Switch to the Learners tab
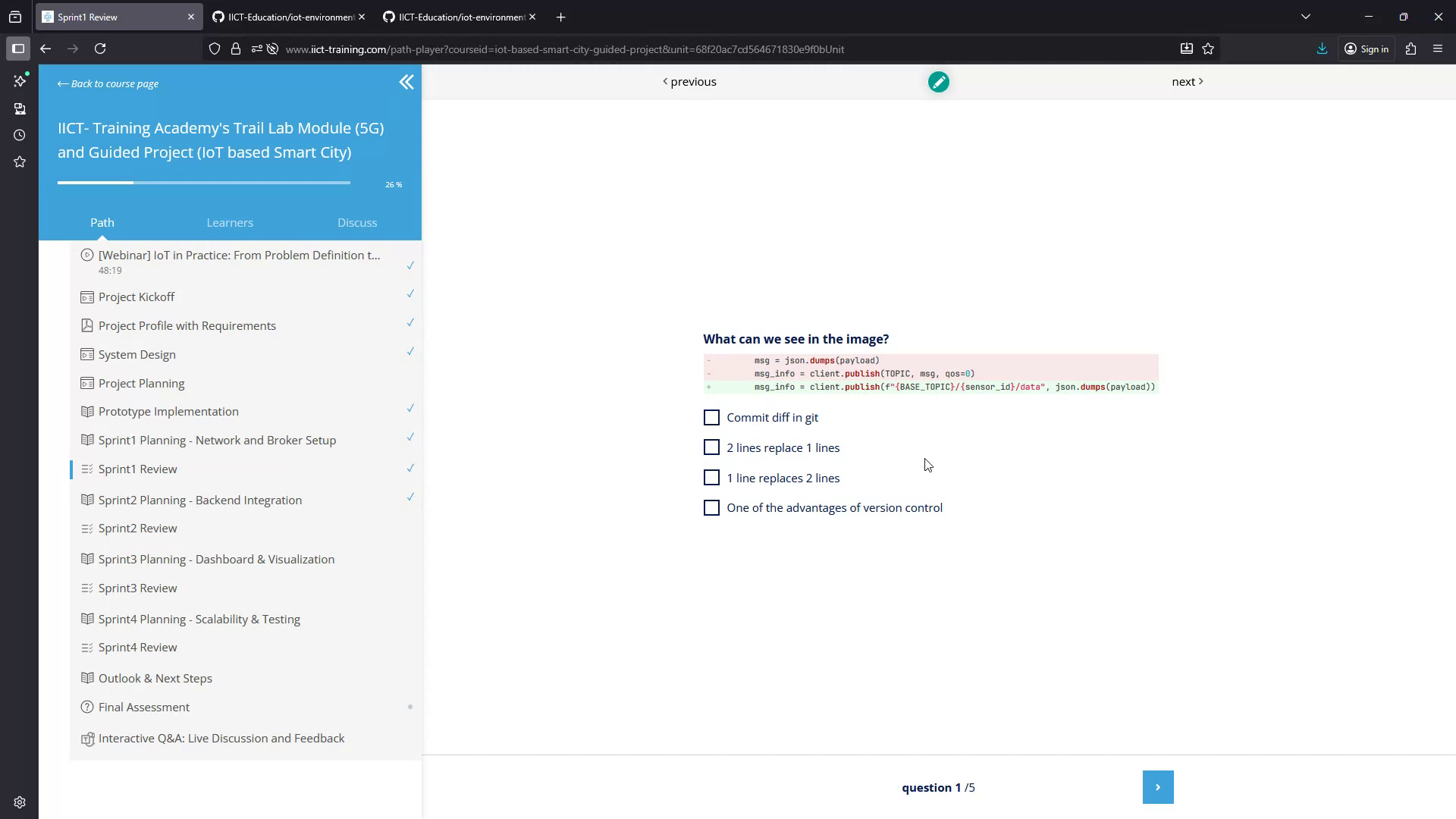The image size is (1456, 819). [229, 222]
